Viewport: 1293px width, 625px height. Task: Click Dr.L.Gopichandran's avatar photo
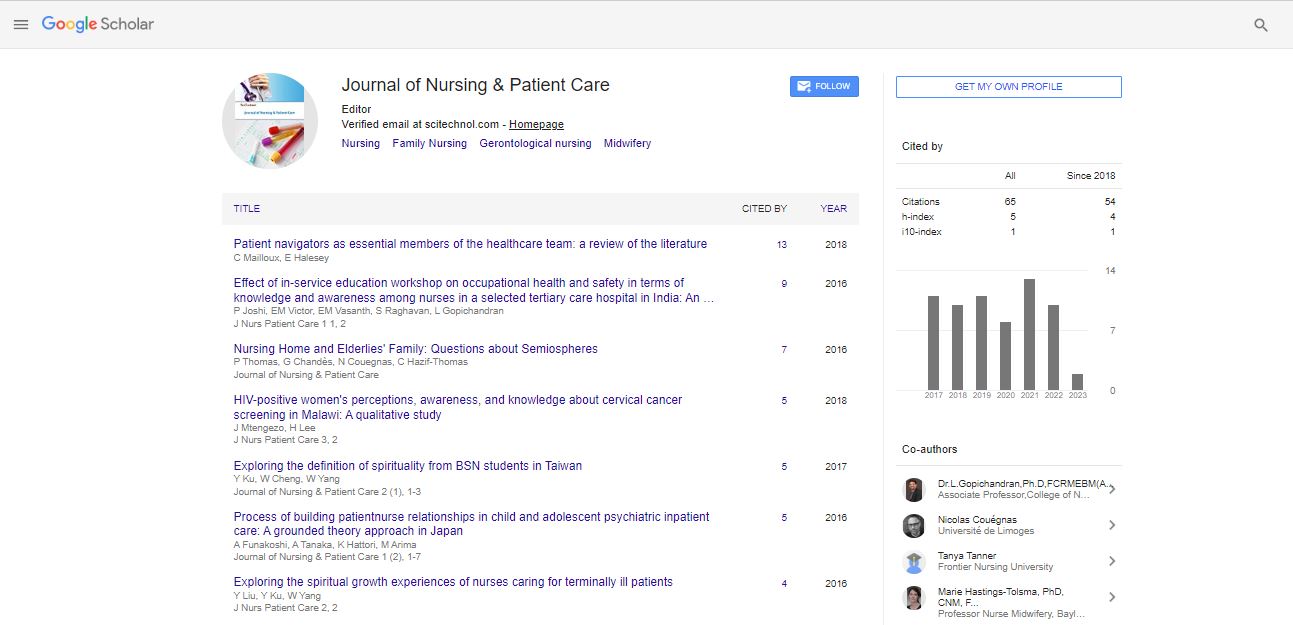[914, 490]
